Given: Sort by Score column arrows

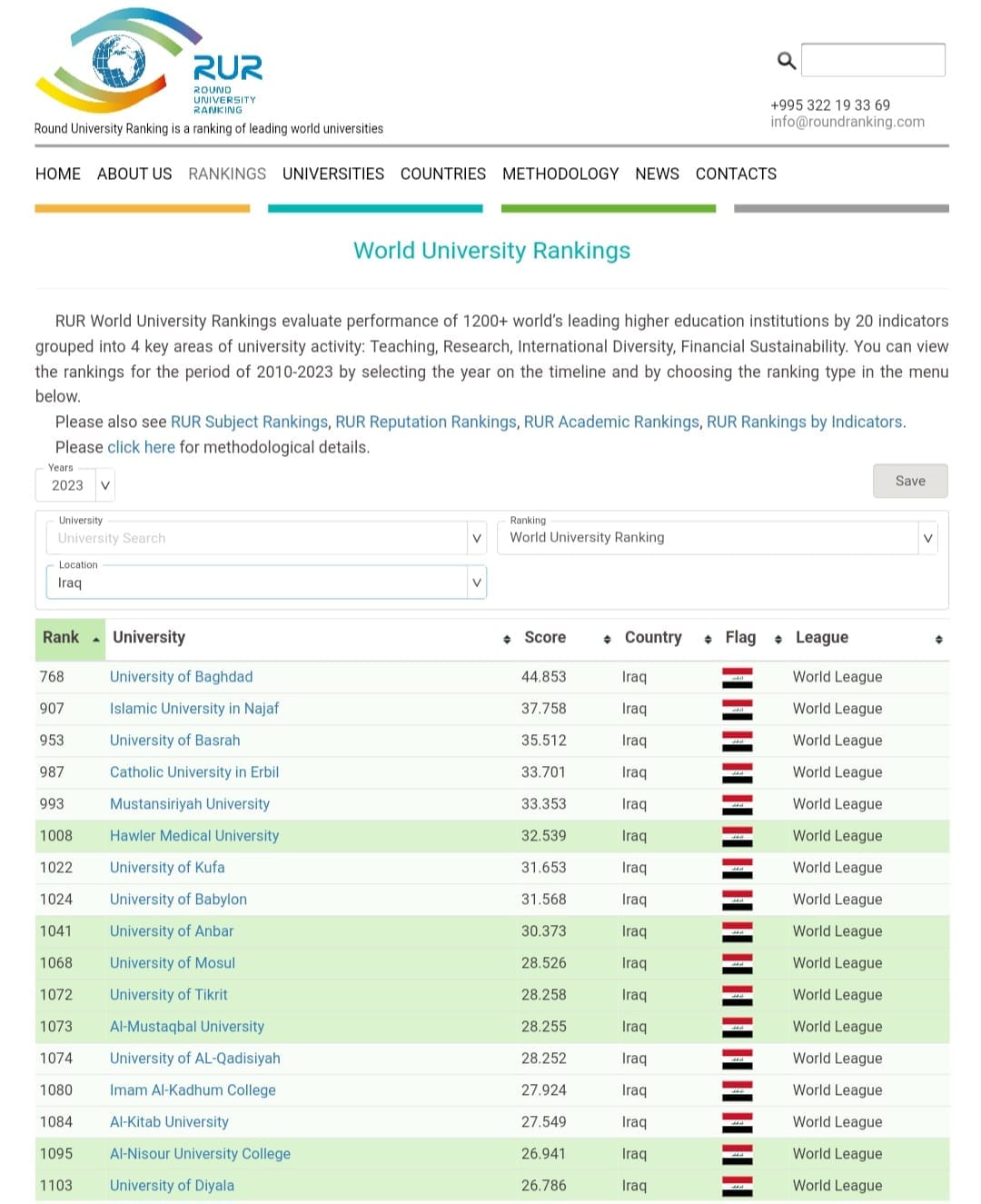Looking at the screenshot, I should click(607, 640).
